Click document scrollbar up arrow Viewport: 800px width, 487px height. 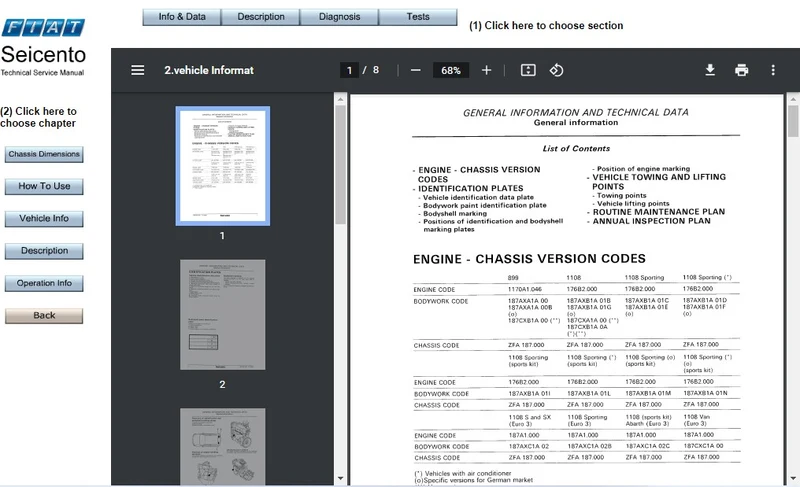(792, 99)
